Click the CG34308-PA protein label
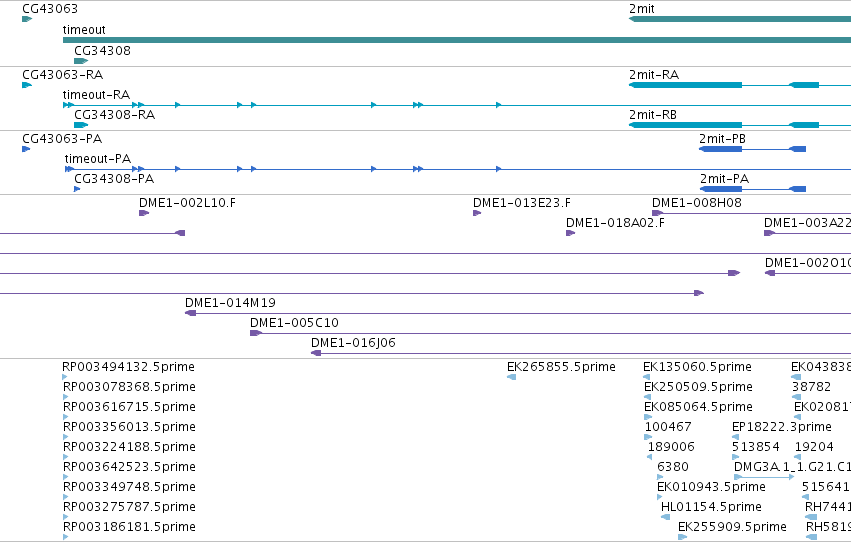Screen dimensions: 851x542 (114, 179)
